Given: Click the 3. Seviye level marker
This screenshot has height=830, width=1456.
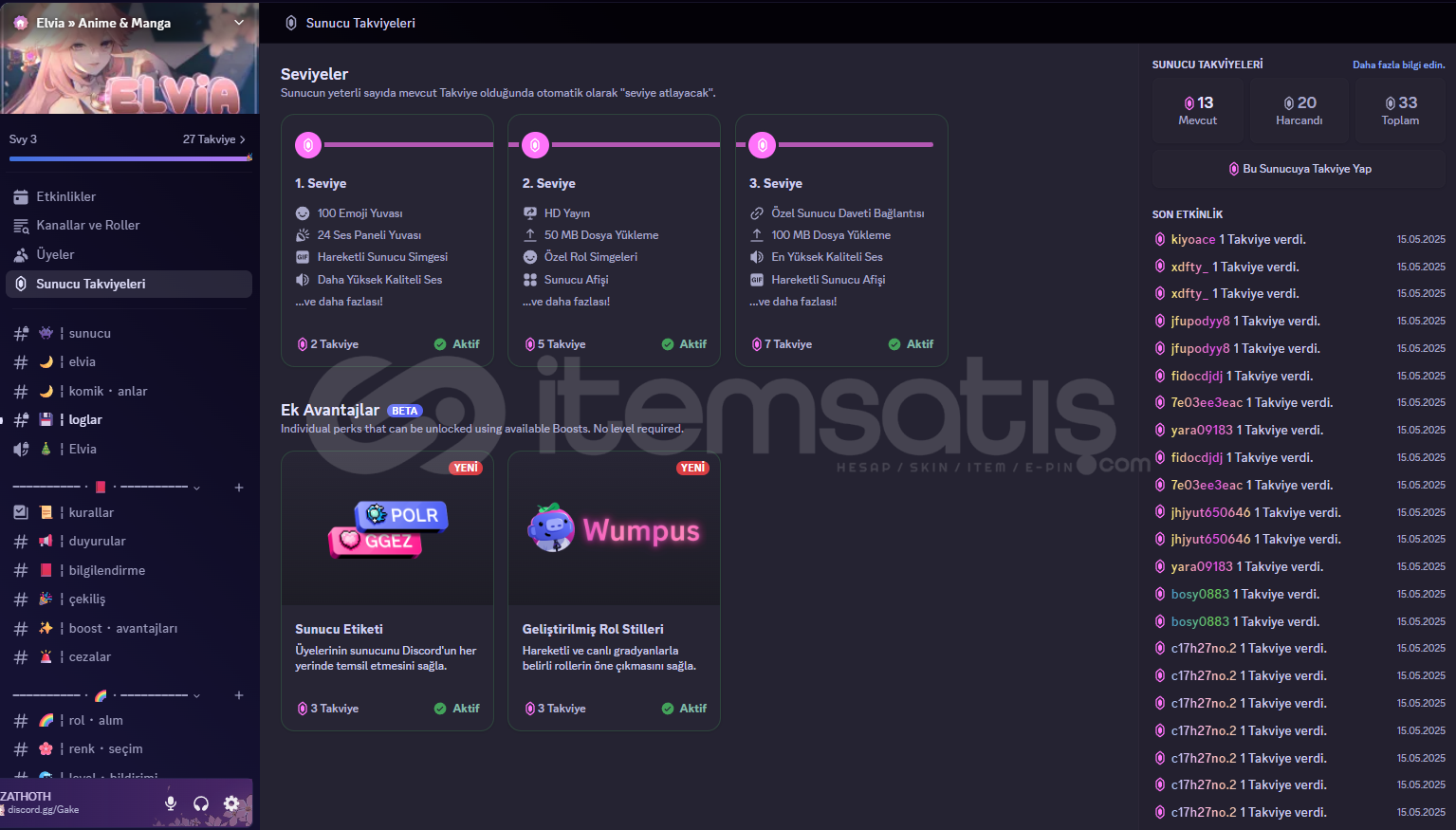Looking at the screenshot, I should click(x=763, y=145).
